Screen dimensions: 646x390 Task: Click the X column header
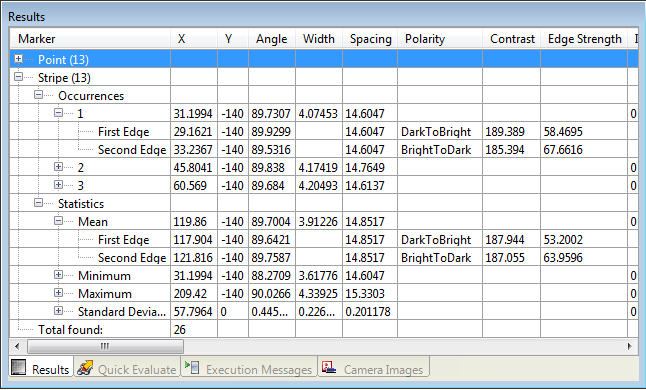click(194, 39)
